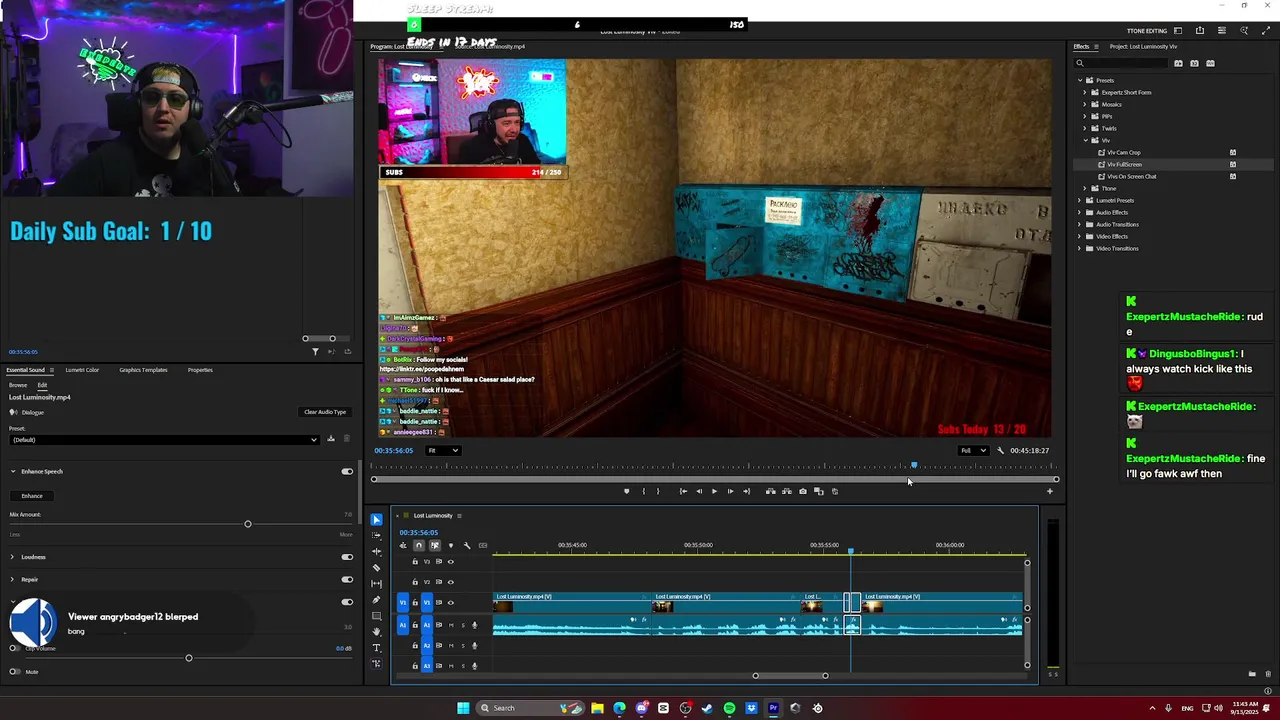Collapse the Enhance Speech section
This screenshot has width=1280, height=720.
pyautogui.click(x=13, y=471)
